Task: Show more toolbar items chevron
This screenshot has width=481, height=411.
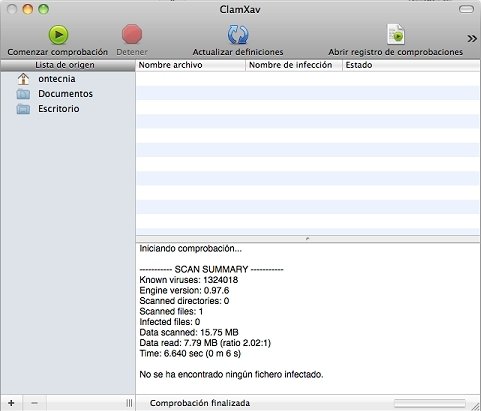Action: 472,39
